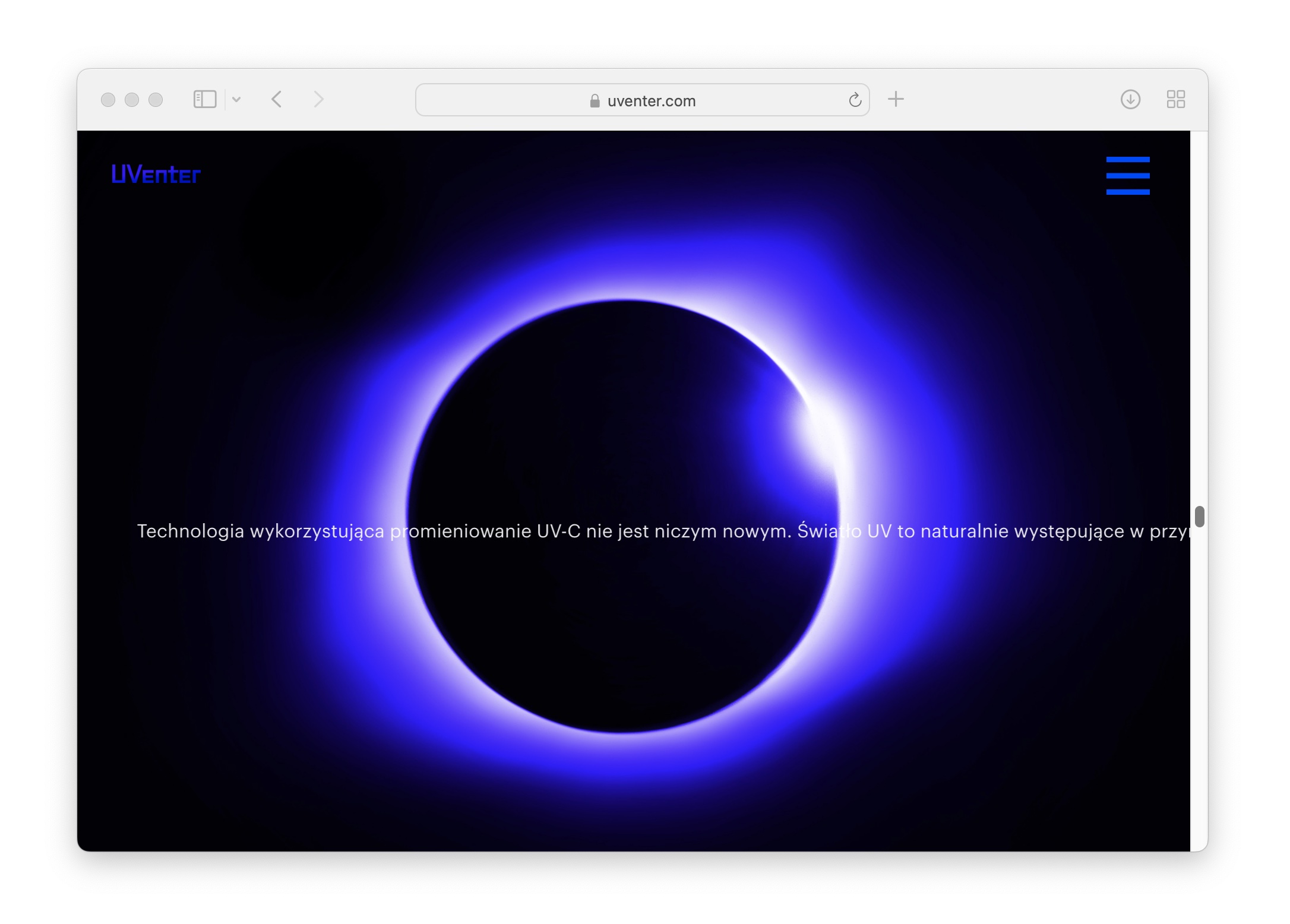Reload the page with refresh icon
This screenshot has width=1290, height=924.
click(855, 100)
